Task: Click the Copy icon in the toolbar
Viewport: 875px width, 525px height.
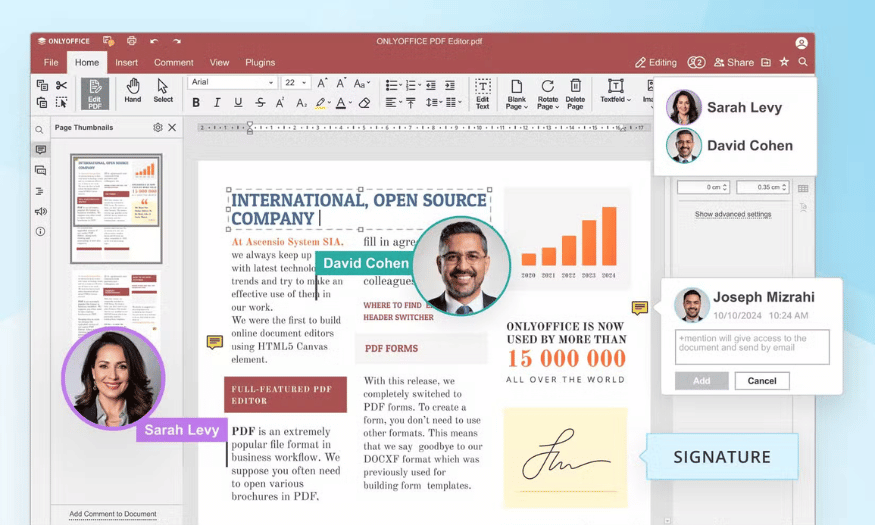Action: (42, 85)
